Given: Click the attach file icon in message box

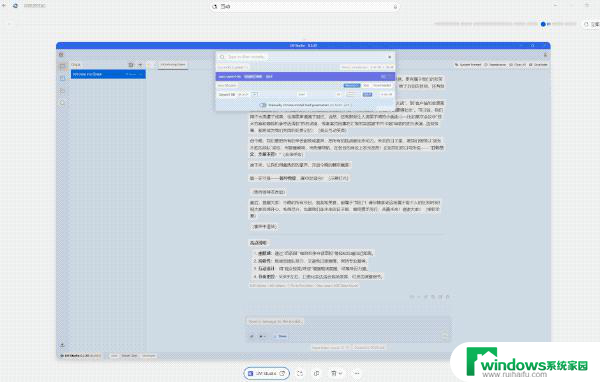Looking at the screenshot, I should click(252, 336).
